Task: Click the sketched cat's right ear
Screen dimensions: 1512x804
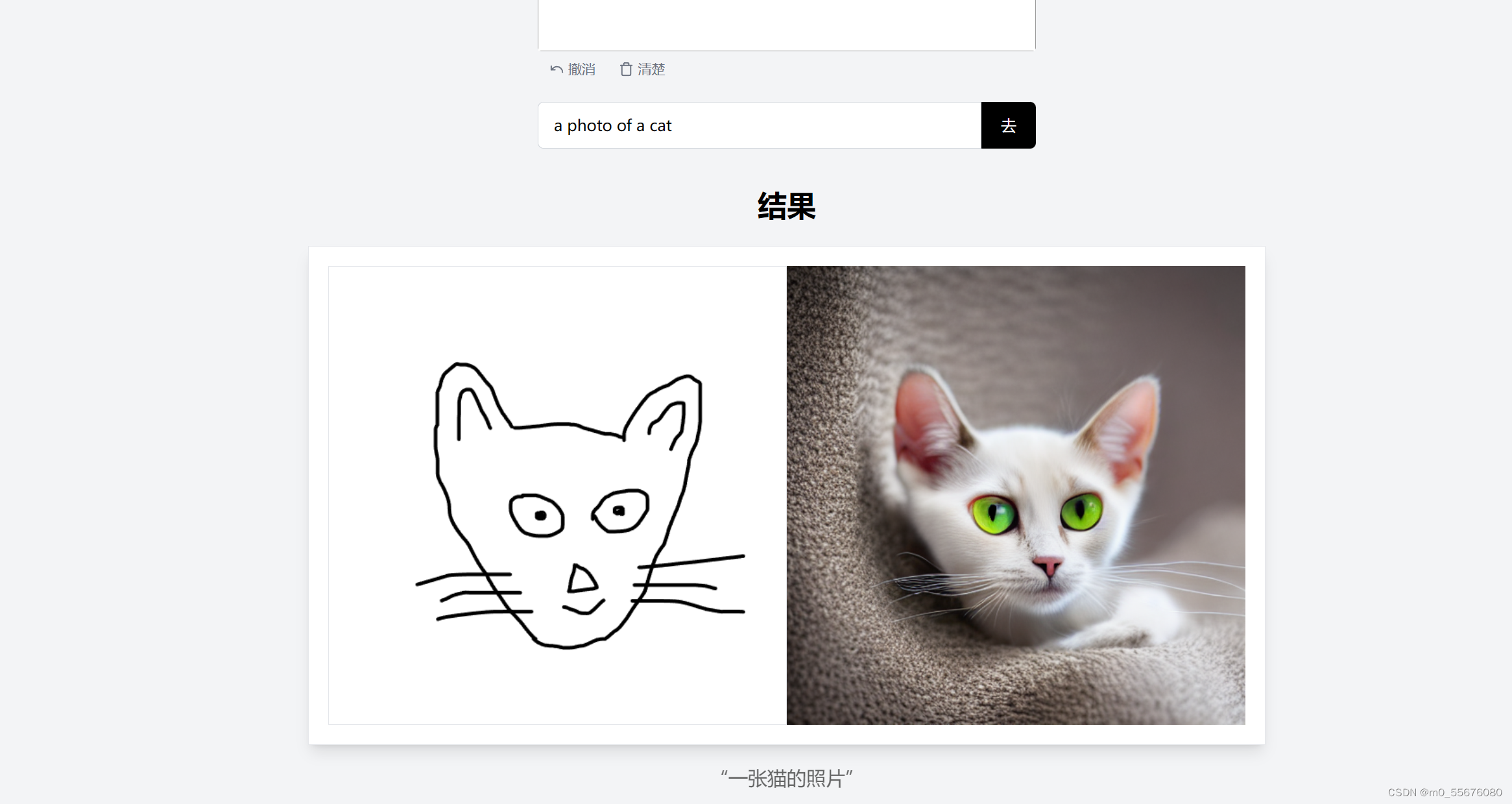Action: click(x=664, y=411)
